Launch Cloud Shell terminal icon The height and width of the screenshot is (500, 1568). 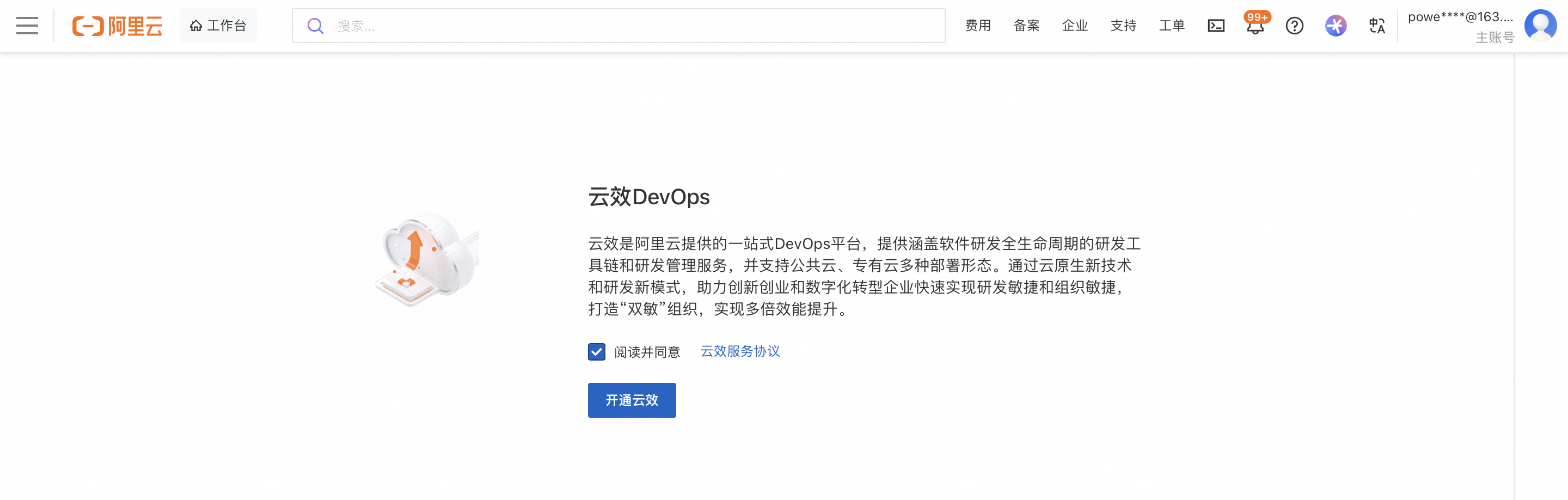1216,26
